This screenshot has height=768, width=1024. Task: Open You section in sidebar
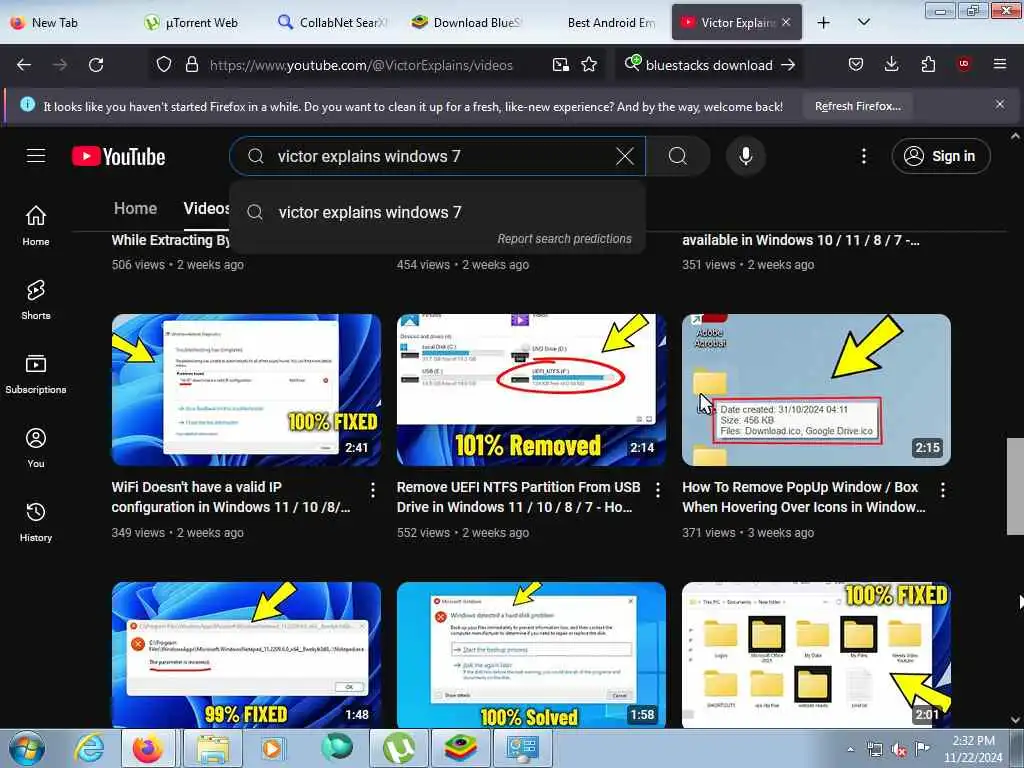[36, 448]
